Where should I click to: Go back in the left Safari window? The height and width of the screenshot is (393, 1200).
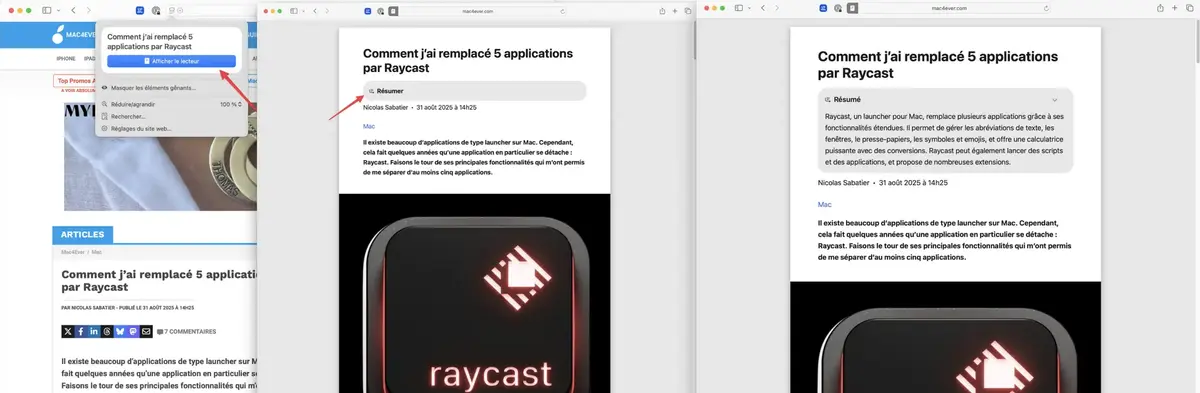point(73,10)
